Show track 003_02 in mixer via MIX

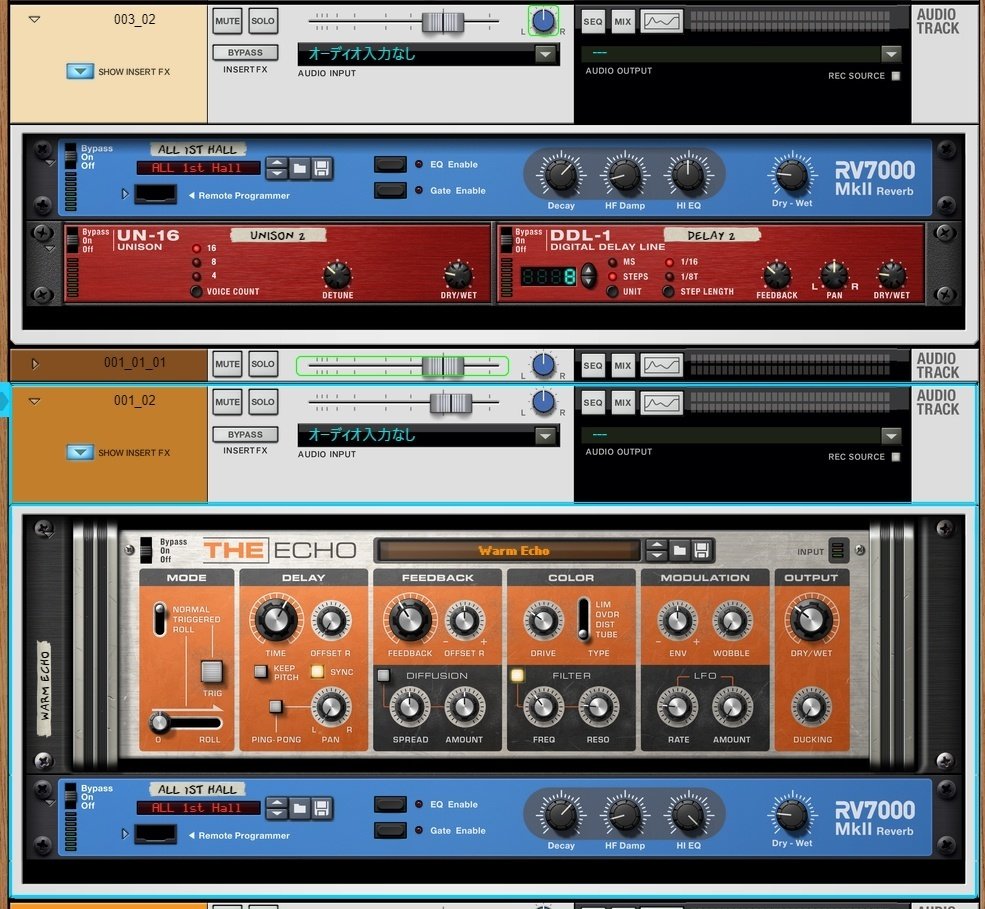(623, 21)
